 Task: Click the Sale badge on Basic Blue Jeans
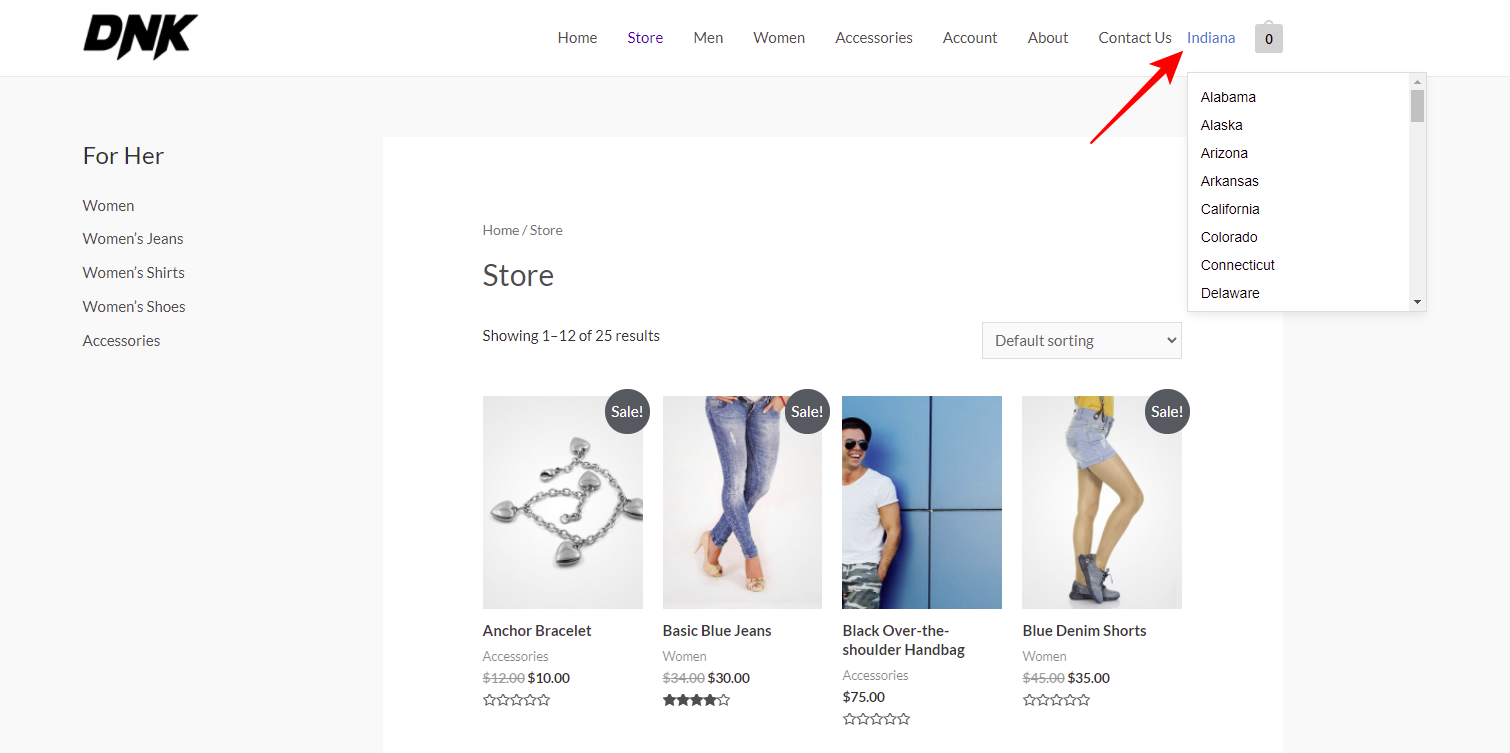806,411
